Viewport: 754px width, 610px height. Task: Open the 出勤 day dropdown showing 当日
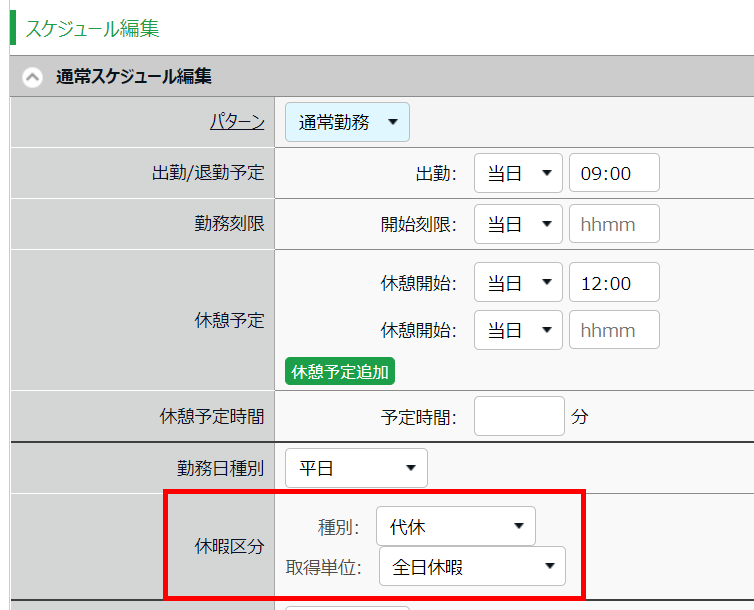tap(518, 173)
